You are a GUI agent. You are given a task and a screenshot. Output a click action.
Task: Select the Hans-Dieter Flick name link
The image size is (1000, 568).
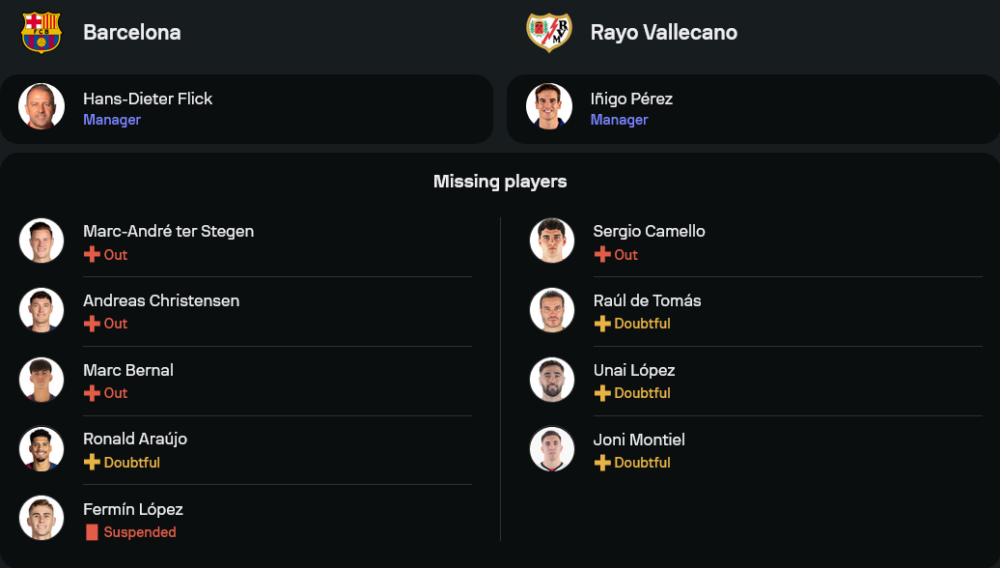(x=148, y=99)
